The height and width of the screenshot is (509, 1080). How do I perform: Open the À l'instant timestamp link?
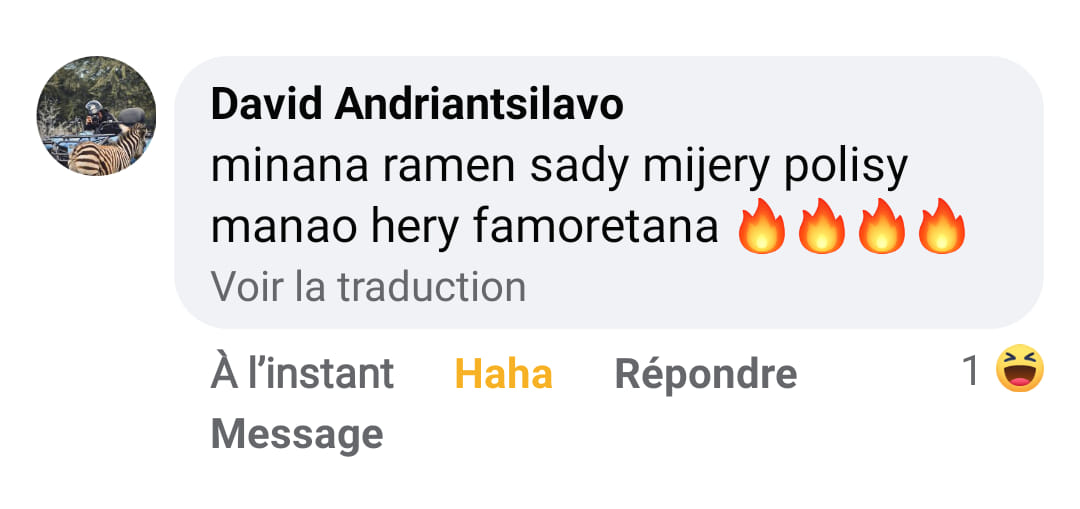click(x=302, y=373)
